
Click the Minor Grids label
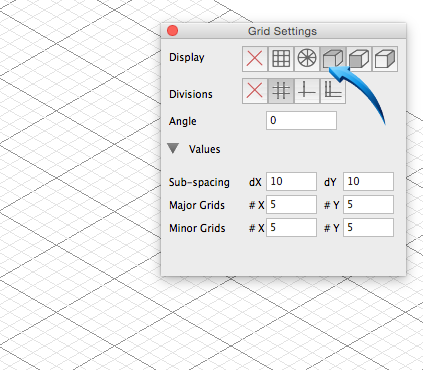(x=197, y=228)
